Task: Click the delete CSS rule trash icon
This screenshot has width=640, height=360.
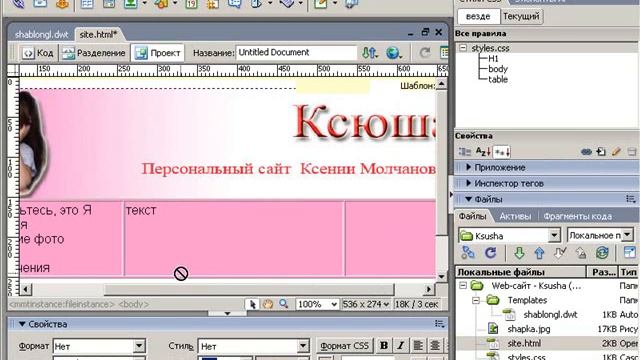Action: [x=631, y=152]
